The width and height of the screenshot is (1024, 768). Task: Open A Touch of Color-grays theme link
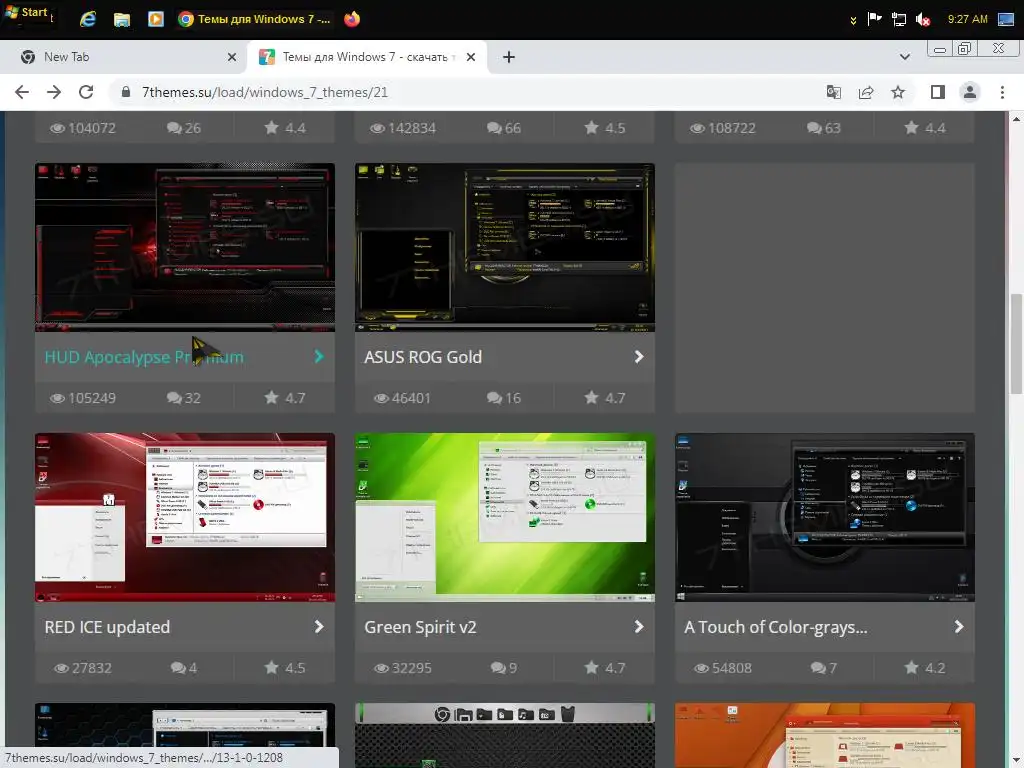point(775,627)
